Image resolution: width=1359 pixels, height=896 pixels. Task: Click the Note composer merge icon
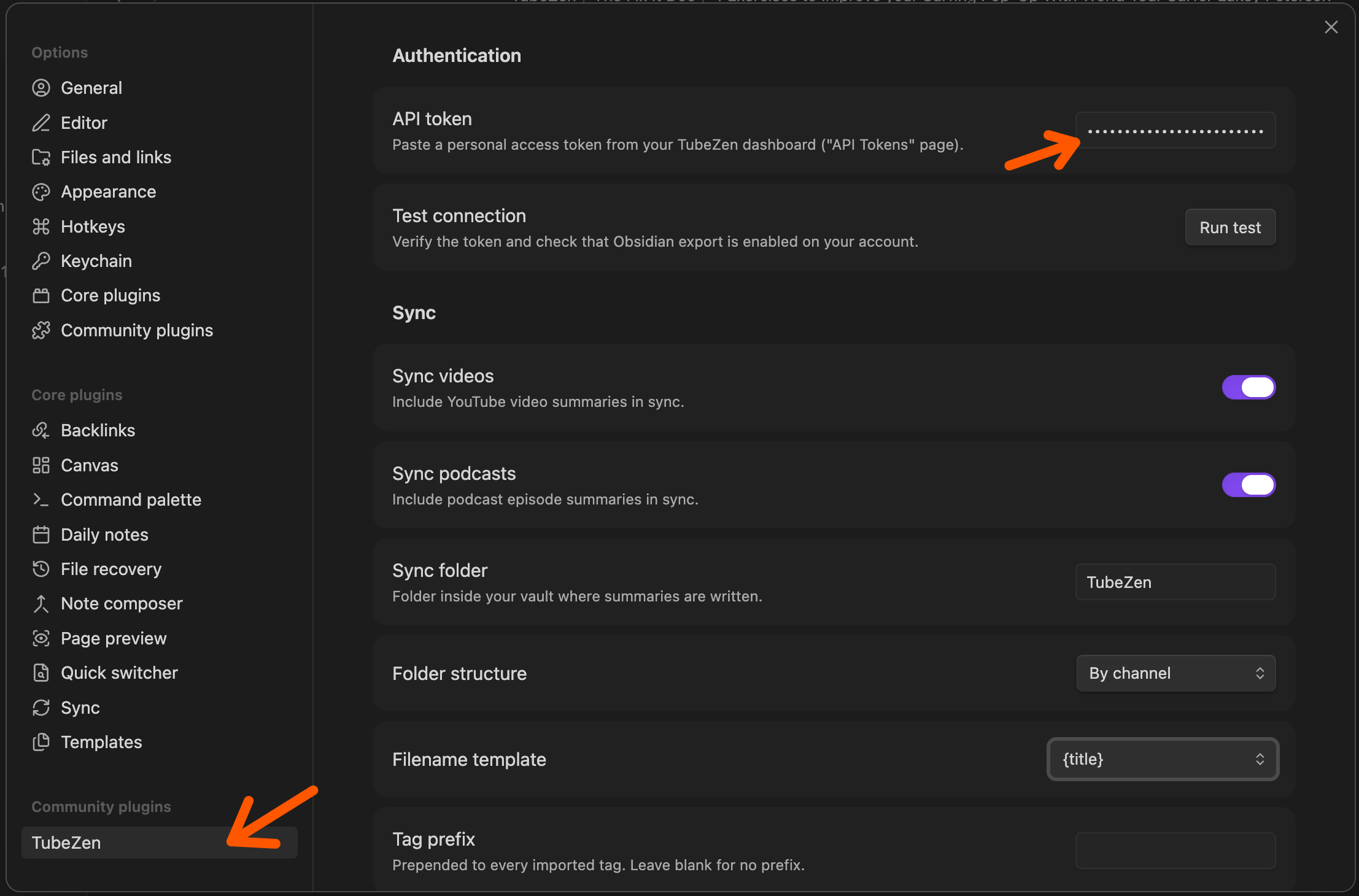[41, 604]
